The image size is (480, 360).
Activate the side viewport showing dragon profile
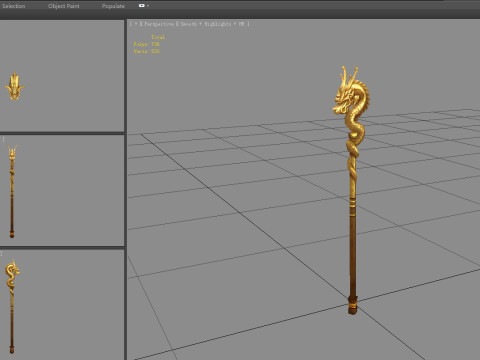[62, 305]
